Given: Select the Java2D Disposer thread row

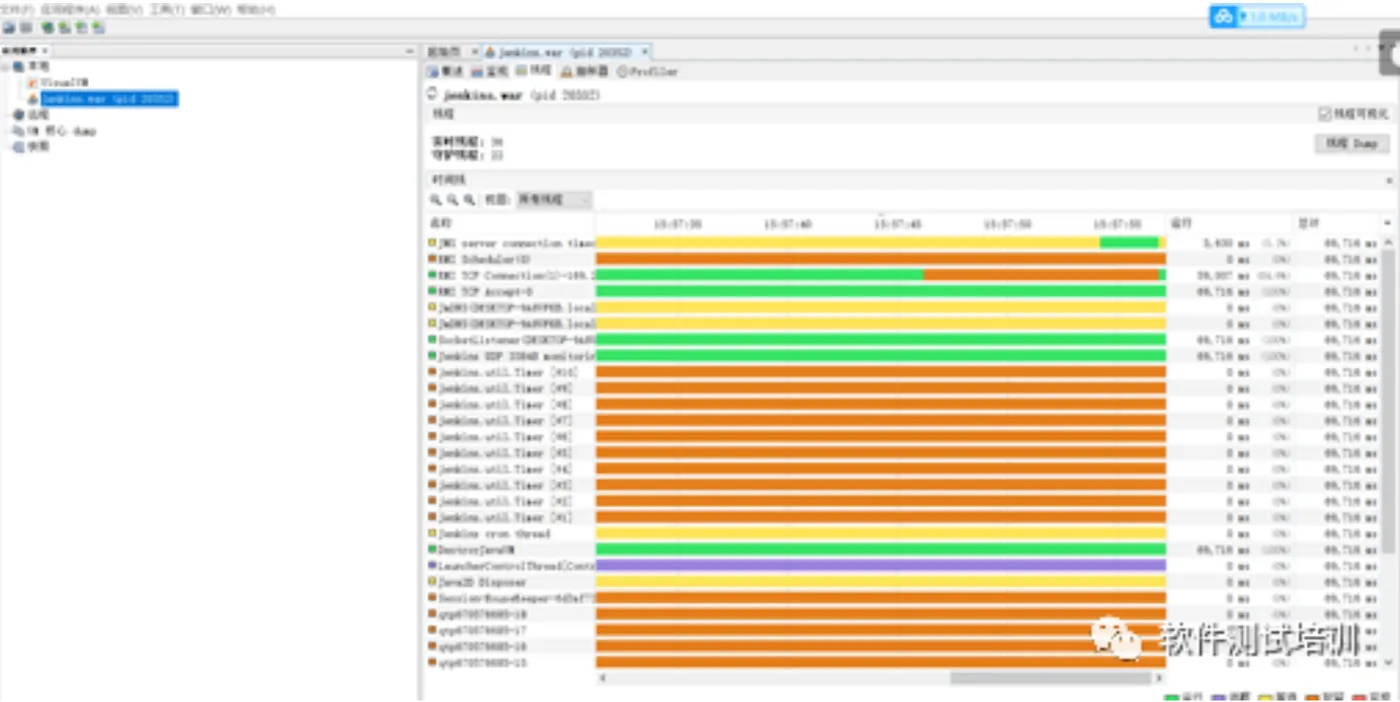Looking at the screenshot, I should coord(904,581).
